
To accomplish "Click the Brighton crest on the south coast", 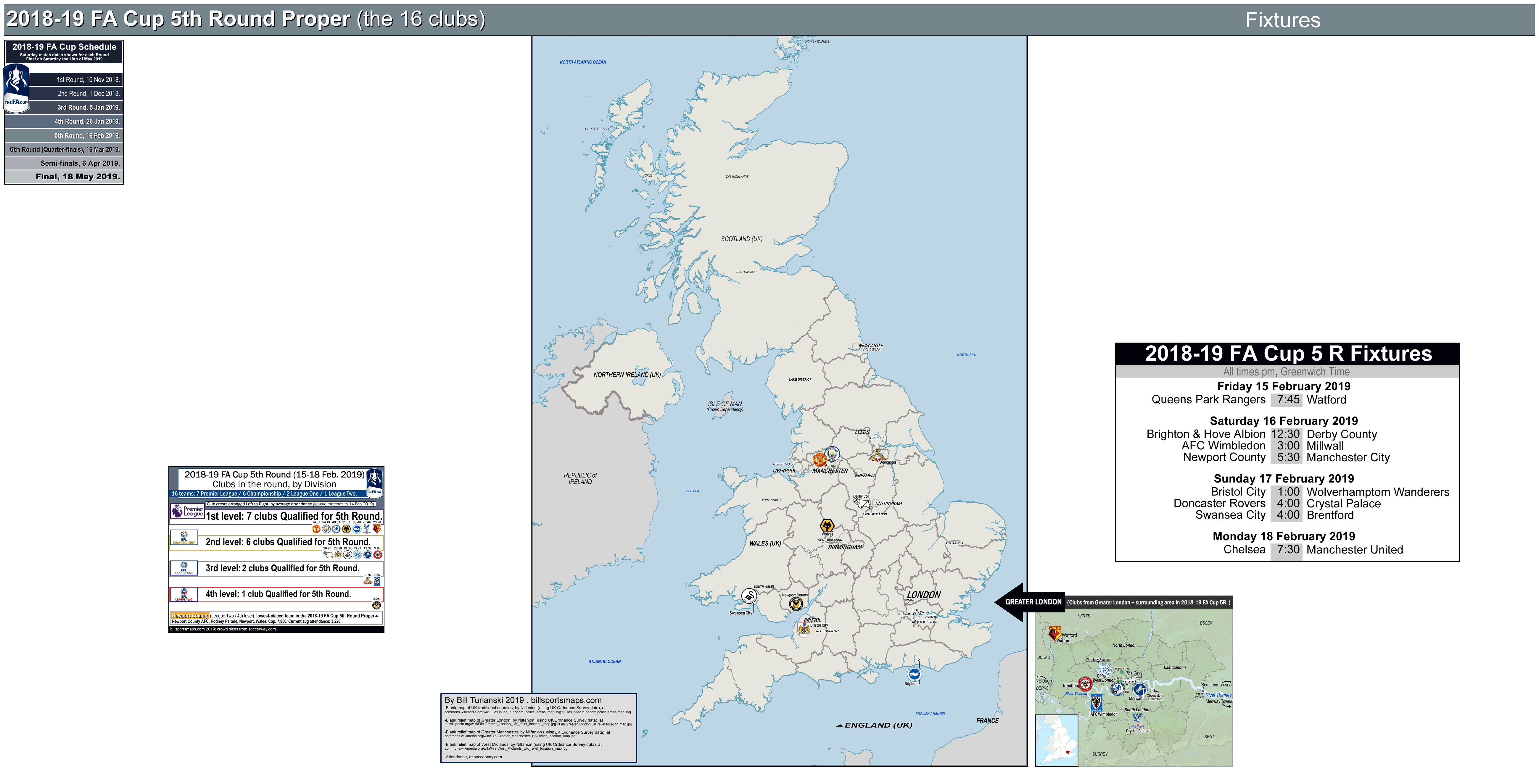I will pyautogui.click(x=914, y=674).
